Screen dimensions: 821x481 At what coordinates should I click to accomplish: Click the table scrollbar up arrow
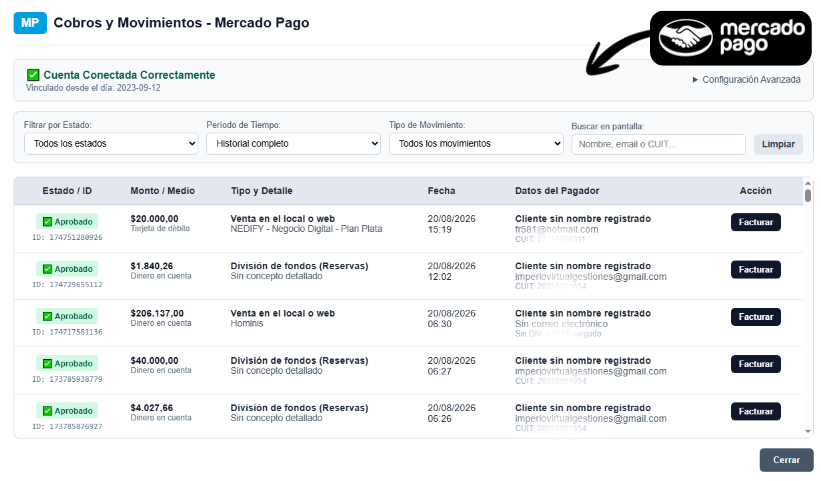pyautogui.click(x=808, y=183)
